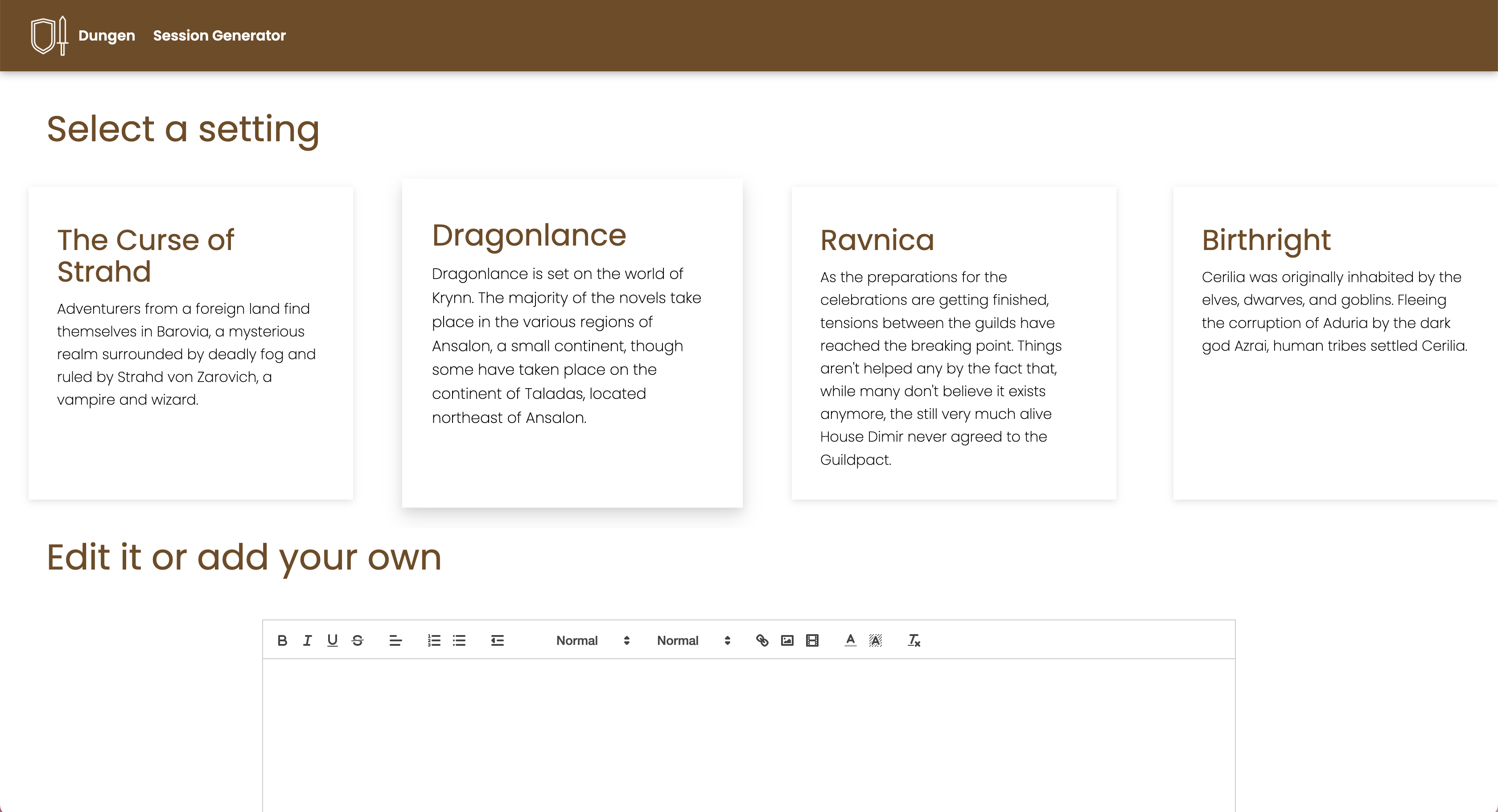
Task: Insert a video via the film icon
Action: tap(812, 640)
